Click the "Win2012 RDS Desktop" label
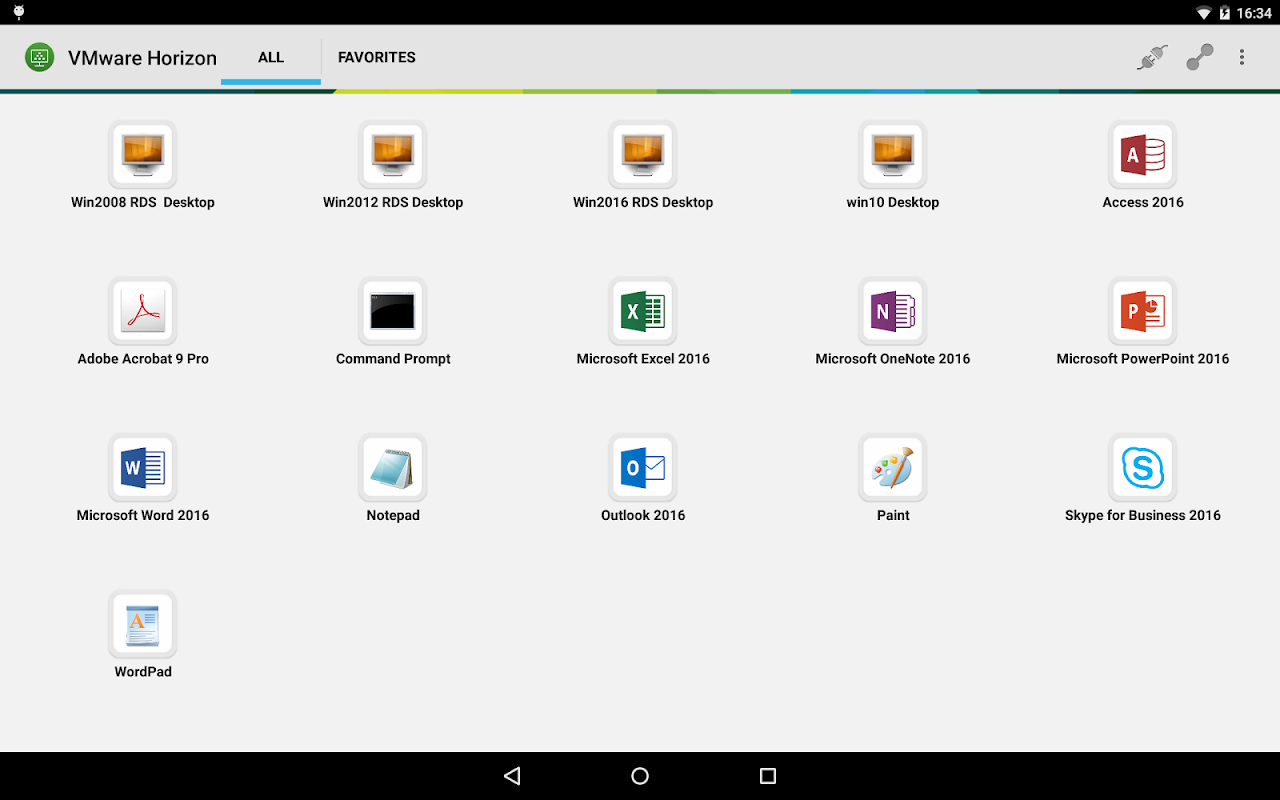The width and height of the screenshot is (1280, 800). tap(393, 202)
